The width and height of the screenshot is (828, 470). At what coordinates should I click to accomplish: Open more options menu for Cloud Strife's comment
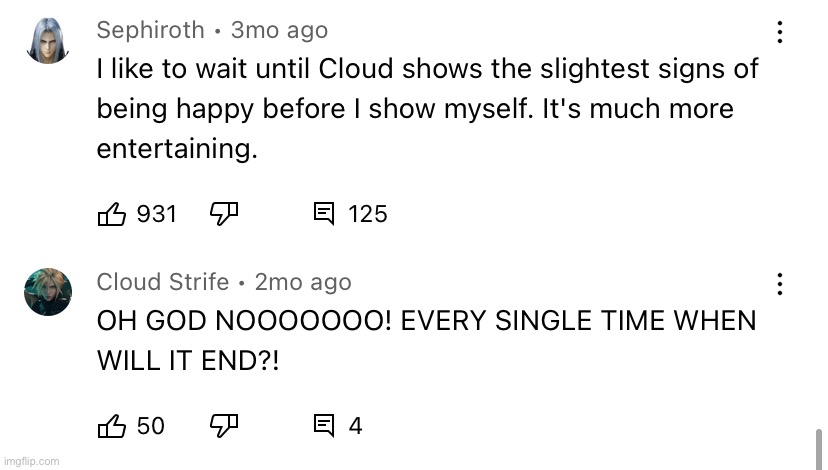coord(780,284)
